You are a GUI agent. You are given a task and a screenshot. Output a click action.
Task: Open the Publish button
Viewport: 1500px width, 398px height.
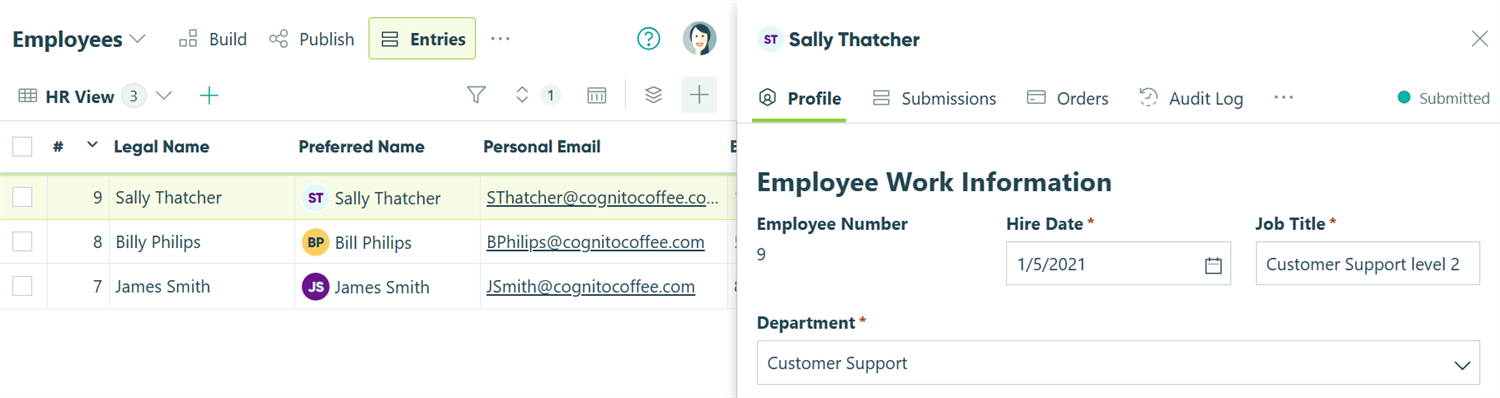[x=312, y=39]
